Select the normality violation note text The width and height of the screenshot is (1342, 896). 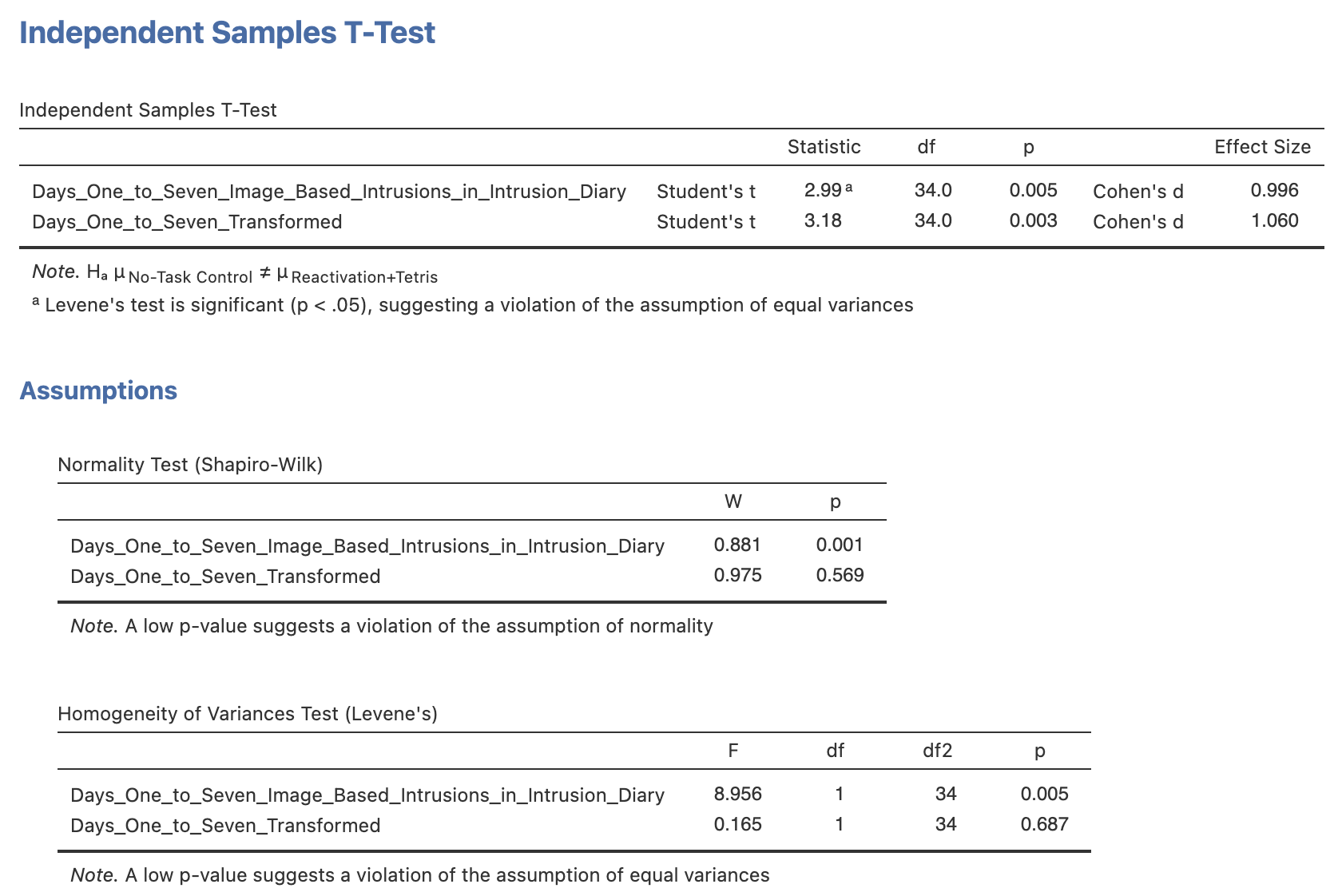[391, 626]
